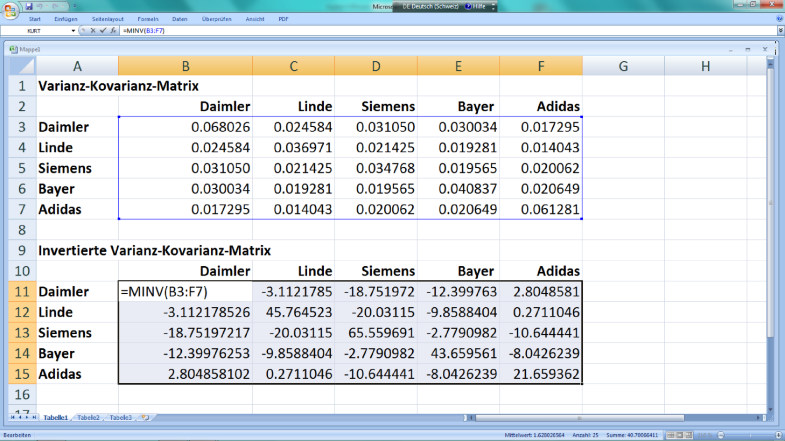Click the Mappe1 workbook window icon
The image size is (785, 441).
coord(14,49)
